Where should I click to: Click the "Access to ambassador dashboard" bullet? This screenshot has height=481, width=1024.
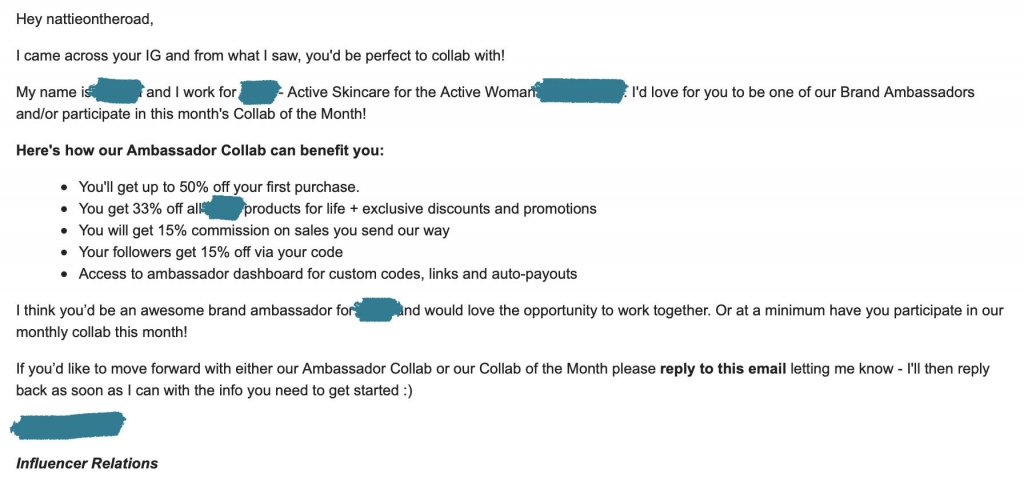point(327,274)
